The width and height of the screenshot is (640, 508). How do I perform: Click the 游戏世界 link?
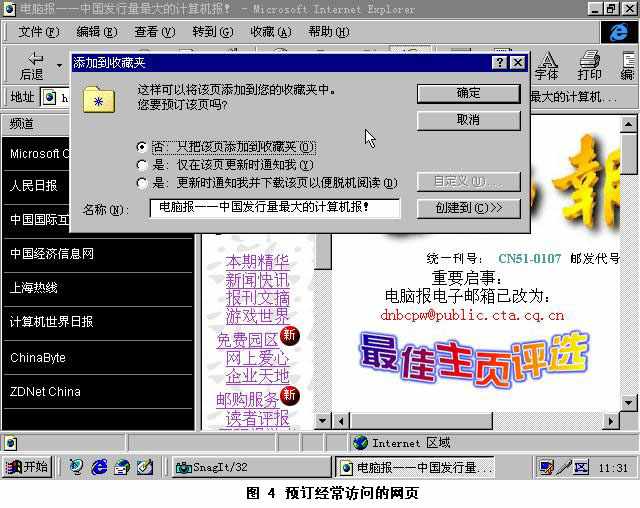258,316
